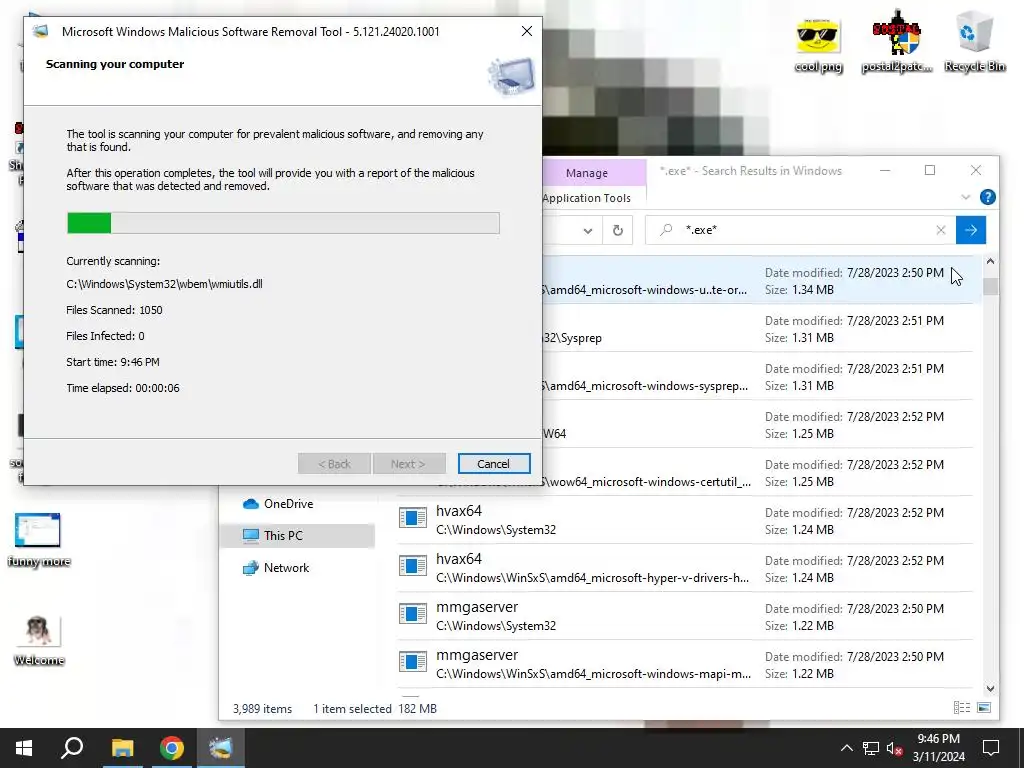Image resolution: width=1024 pixels, height=768 pixels.
Task: Open File Explorer from the taskbar
Action: coord(122,748)
